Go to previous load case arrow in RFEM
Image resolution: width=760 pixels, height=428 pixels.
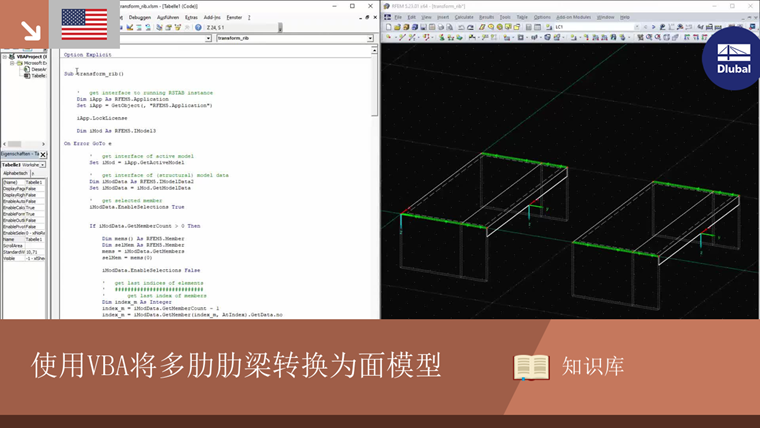[645, 27]
